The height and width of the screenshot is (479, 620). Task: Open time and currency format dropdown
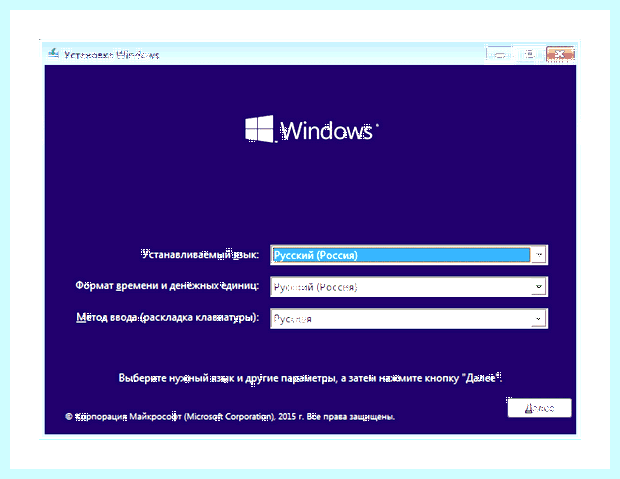coord(409,287)
